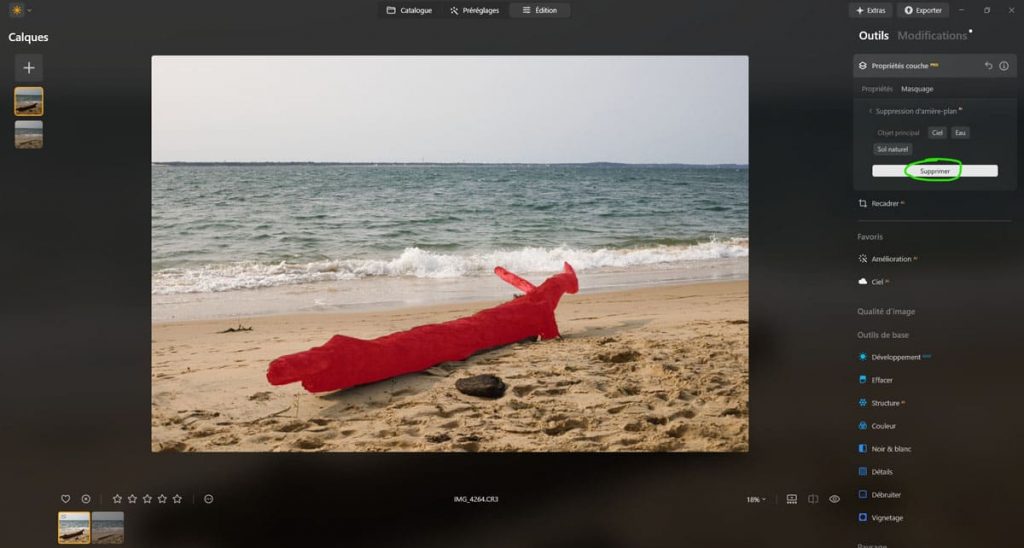Reset the Propriétés couche adjustments
The width and height of the screenshot is (1024, 548).
(x=988, y=66)
